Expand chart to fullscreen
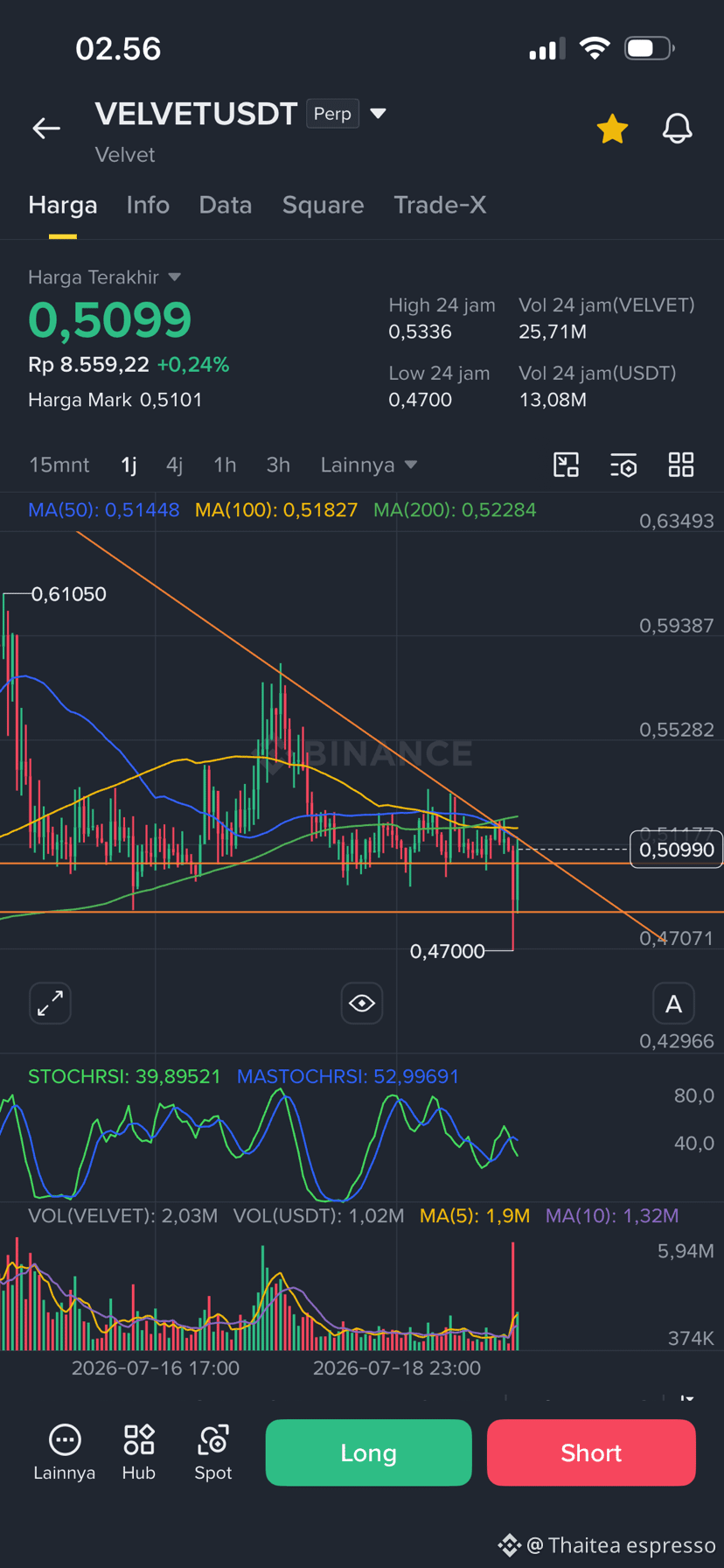Screen dimensions: 724x1568 (50, 1003)
